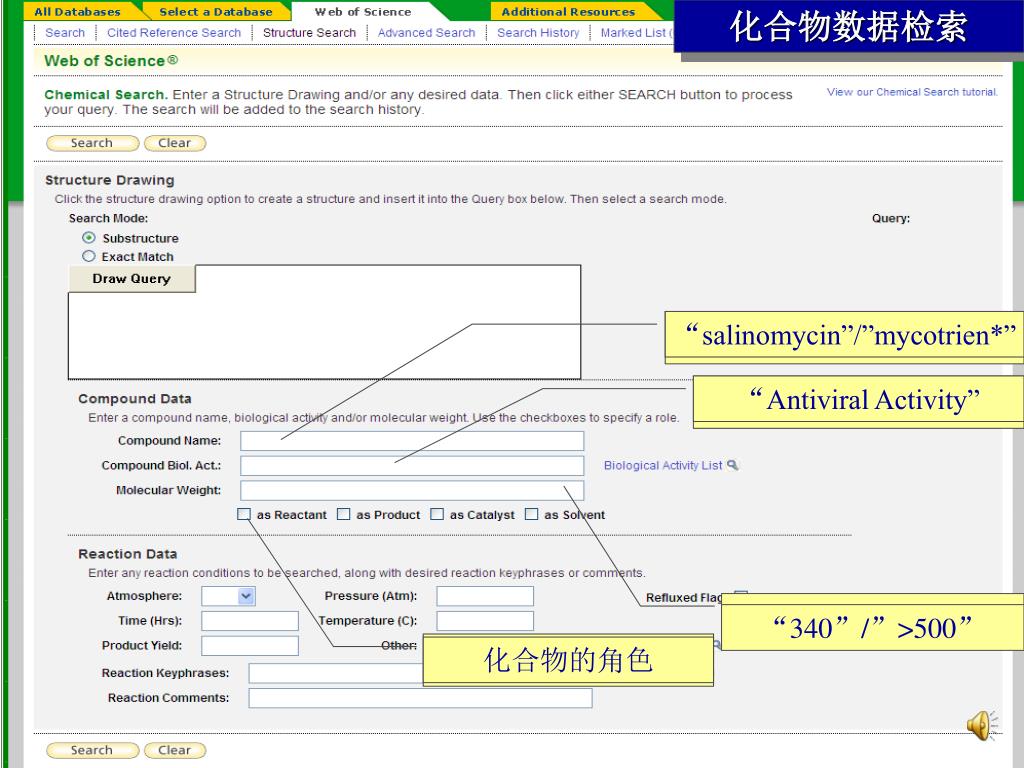Open Marked List link
This screenshot has width=1024, height=768.
pos(637,33)
